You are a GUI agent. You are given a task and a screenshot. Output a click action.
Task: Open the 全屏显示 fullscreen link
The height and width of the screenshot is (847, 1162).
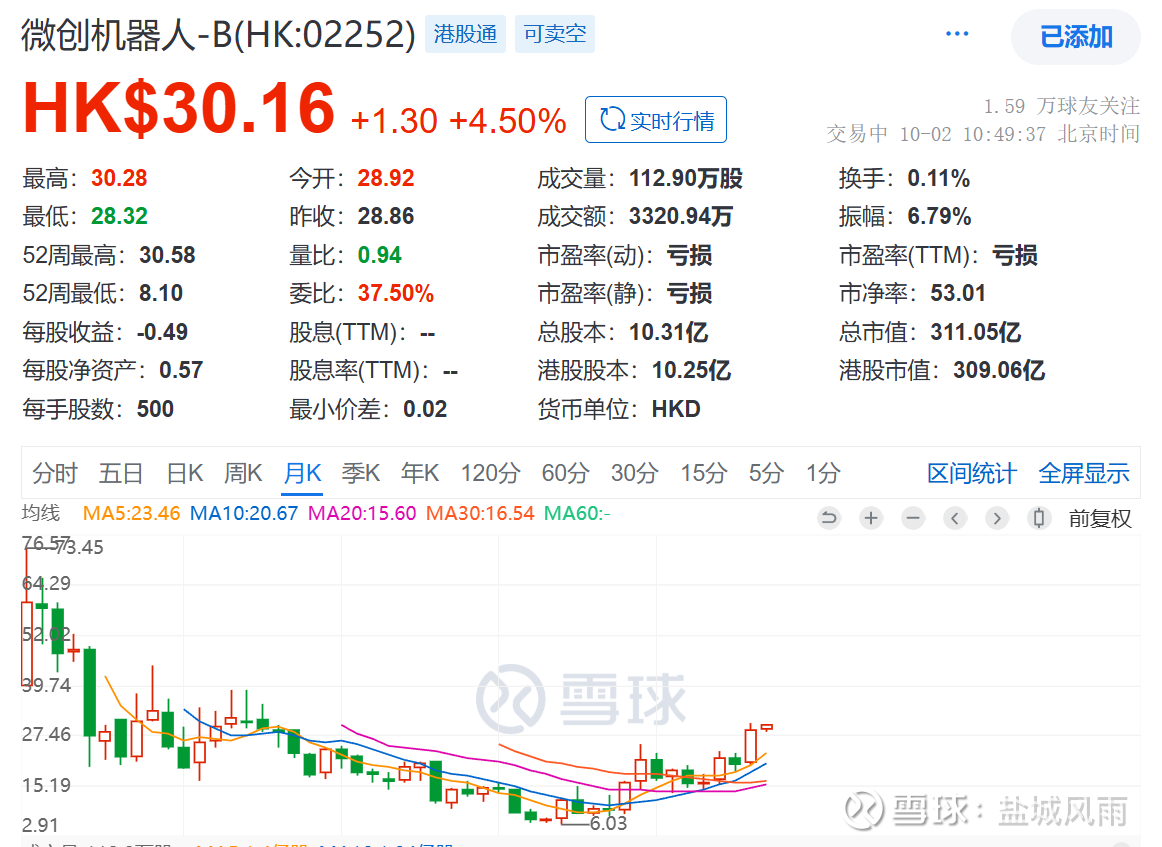point(1083,473)
